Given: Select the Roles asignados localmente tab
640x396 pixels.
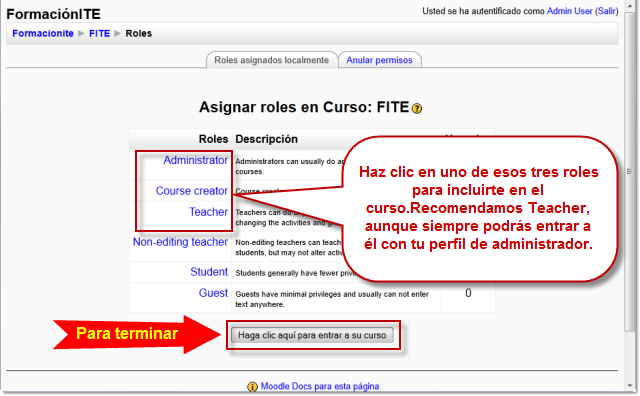Looking at the screenshot, I should pos(271,60).
